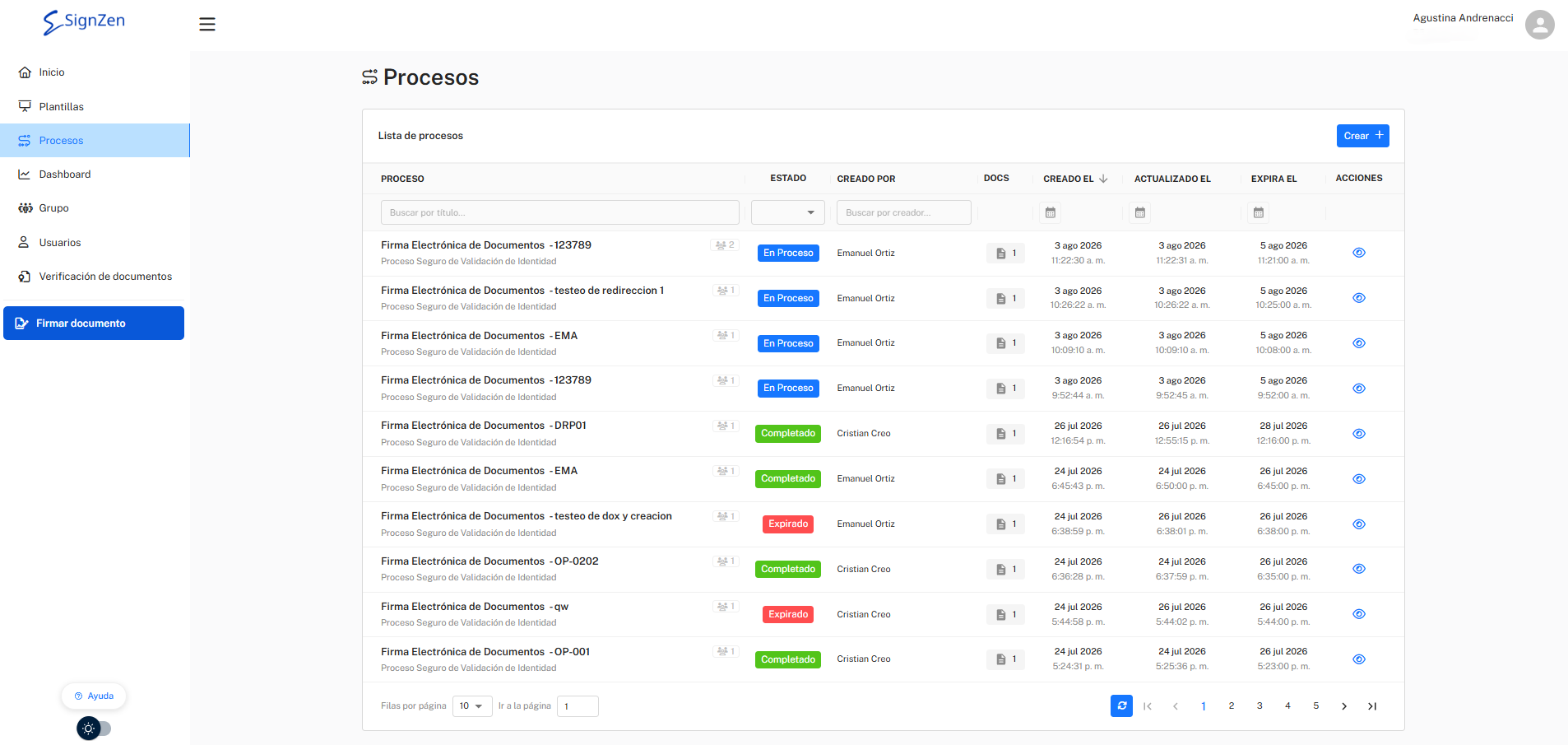Image resolution: width=1568 pixels, height=745 pixels.
Task: Click the Proceso column header
Action: 402,179
